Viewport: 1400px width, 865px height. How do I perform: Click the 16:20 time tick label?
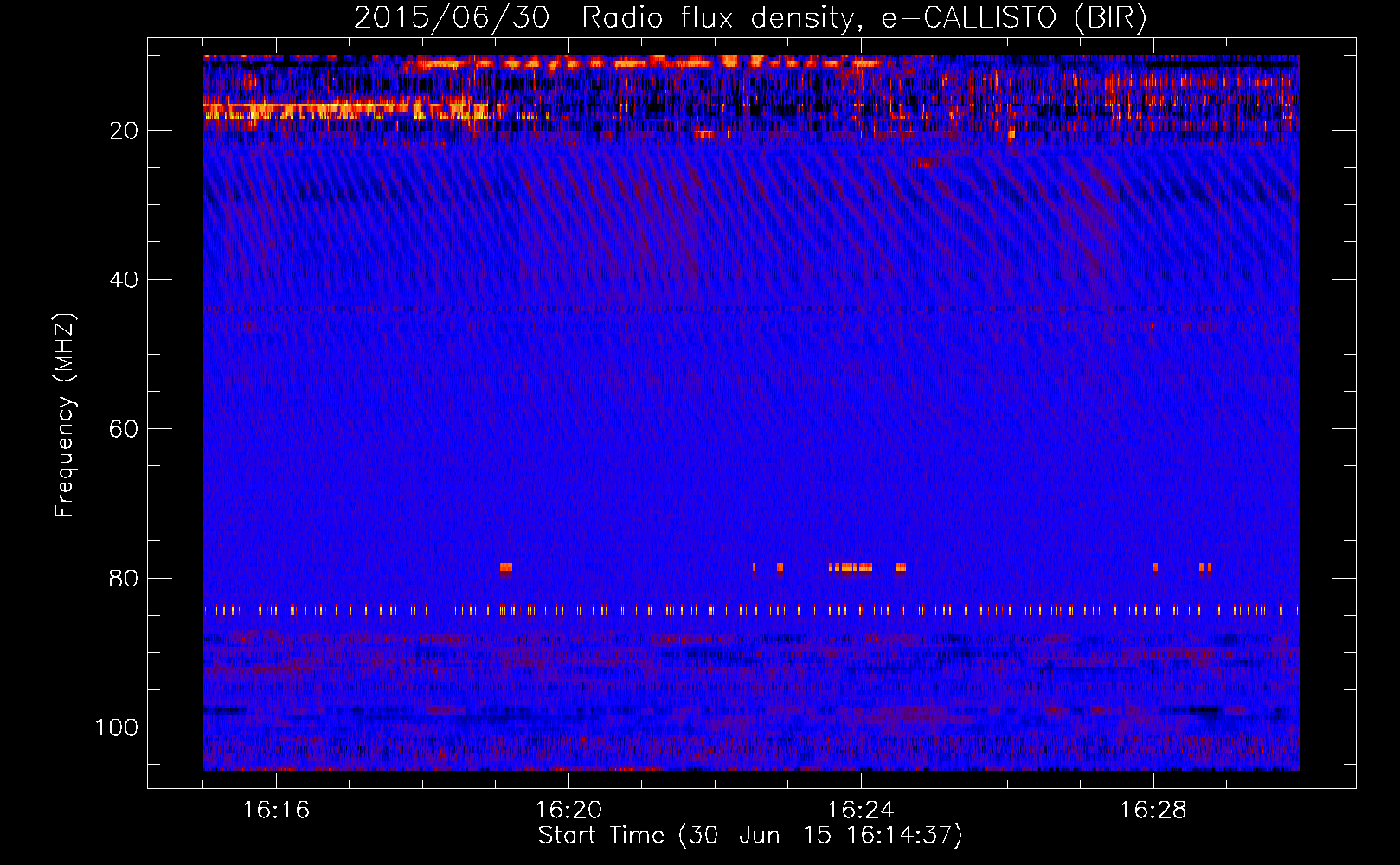click(x=568, y=811)
